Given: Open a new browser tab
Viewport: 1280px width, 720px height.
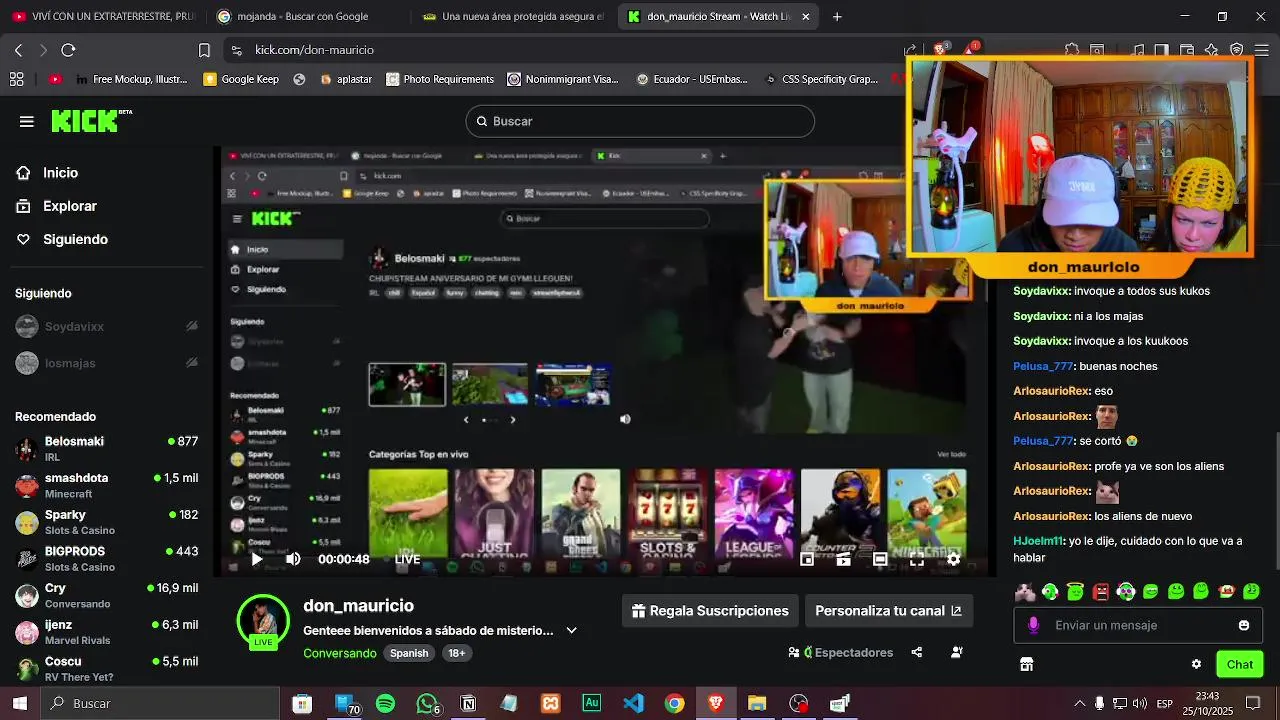Looking at the screenshot, I should coord(837,16).
